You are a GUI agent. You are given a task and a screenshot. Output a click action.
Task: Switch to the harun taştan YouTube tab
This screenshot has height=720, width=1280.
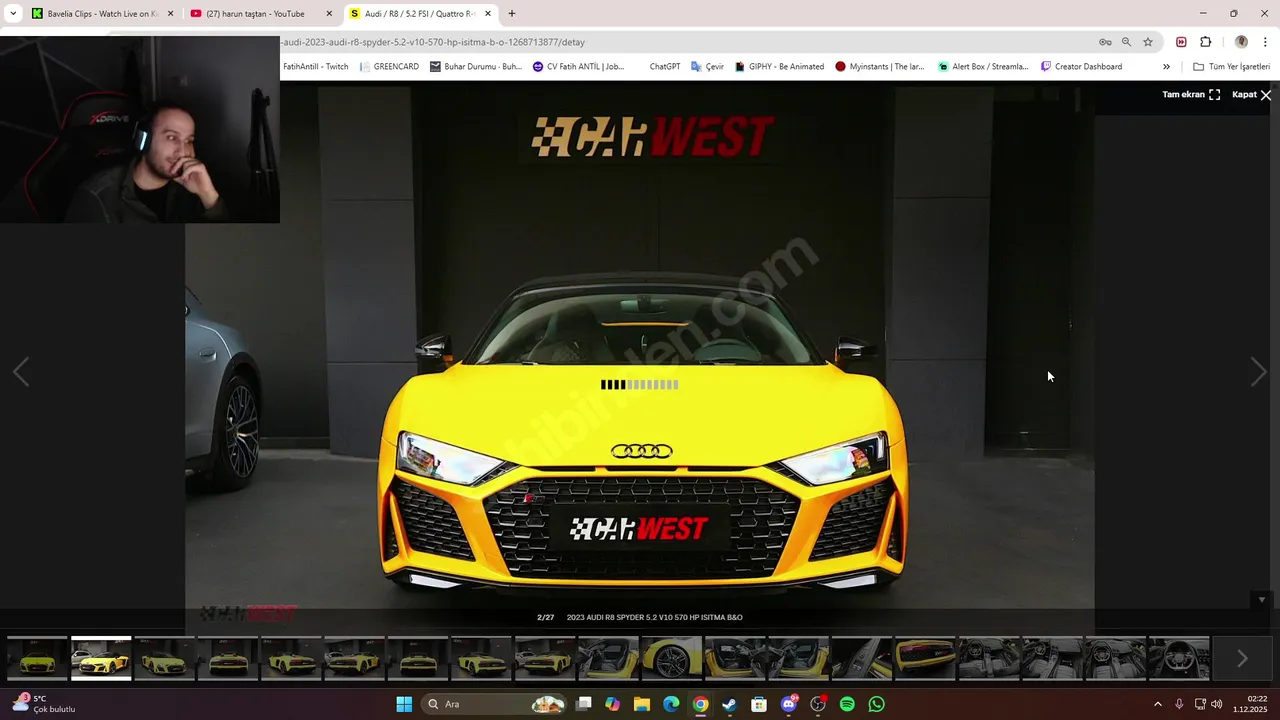[255, 14]
